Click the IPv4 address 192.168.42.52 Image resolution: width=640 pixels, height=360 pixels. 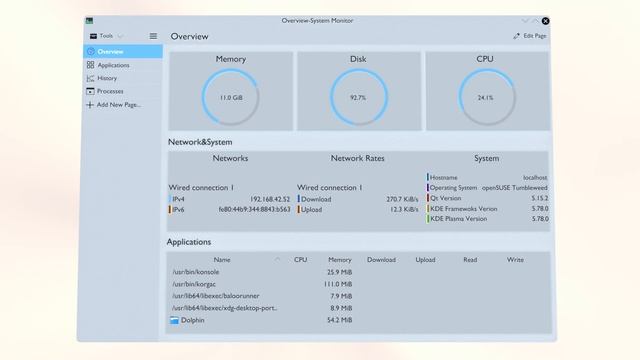click(x=270, y=199)
